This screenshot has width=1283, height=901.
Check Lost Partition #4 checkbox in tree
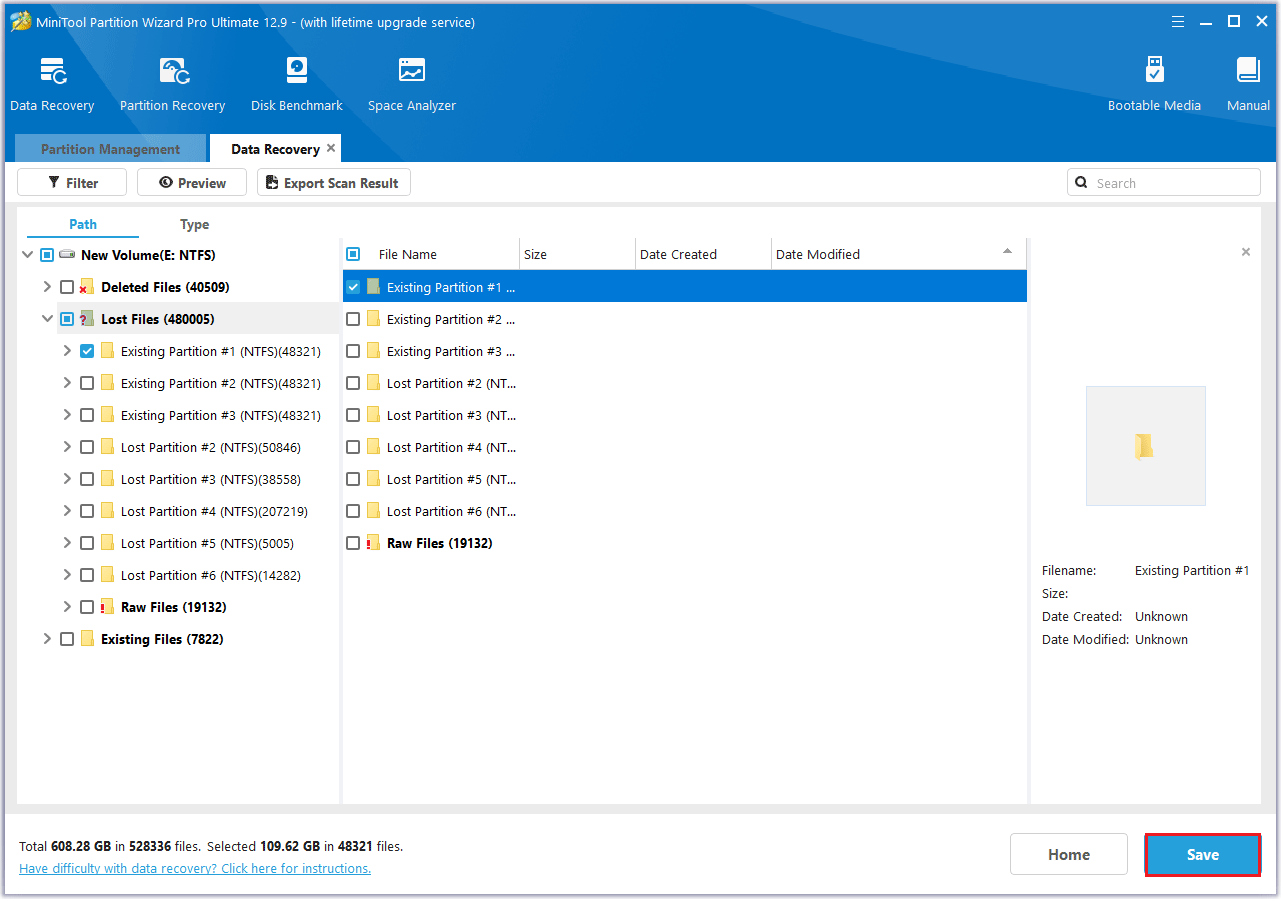[87, 511]
